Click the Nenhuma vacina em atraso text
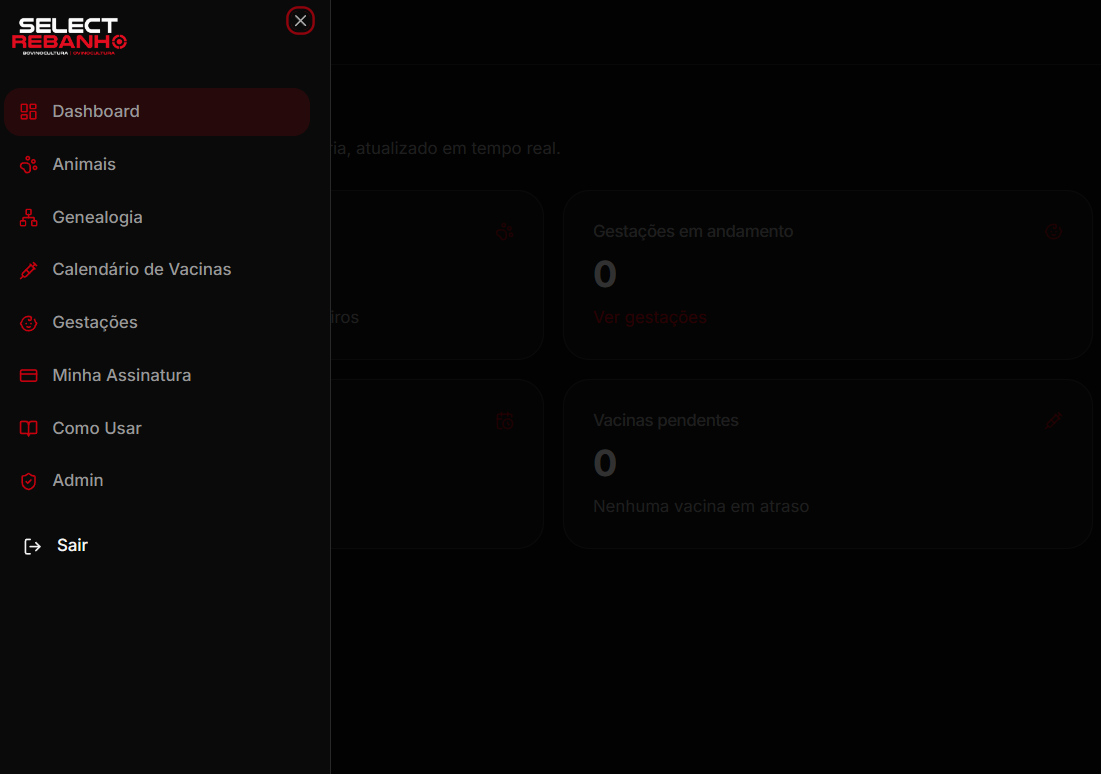Viewport: 1101px width, 774px height. (x=701, y=506)
